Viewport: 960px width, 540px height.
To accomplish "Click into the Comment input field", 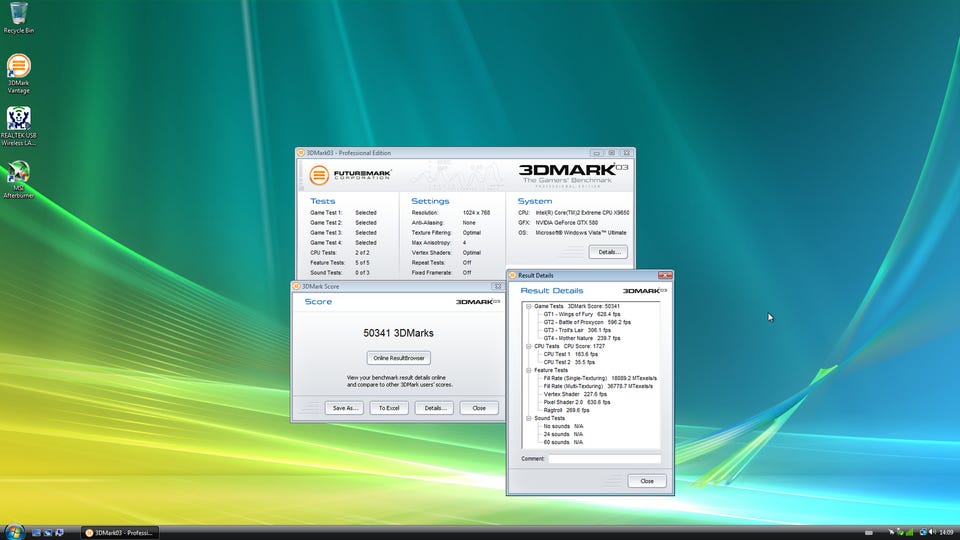I will coord(604,459).
